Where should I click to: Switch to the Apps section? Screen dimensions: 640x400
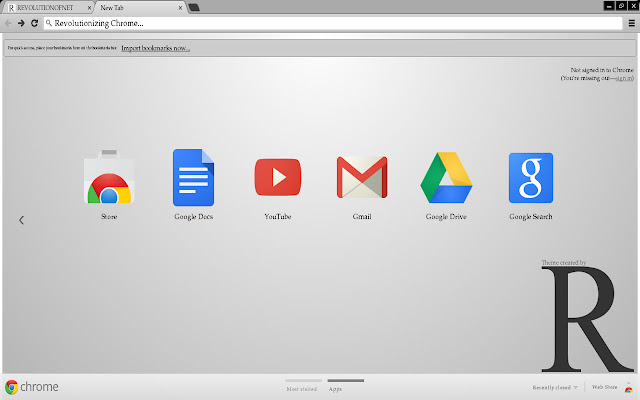click(345, 386)
